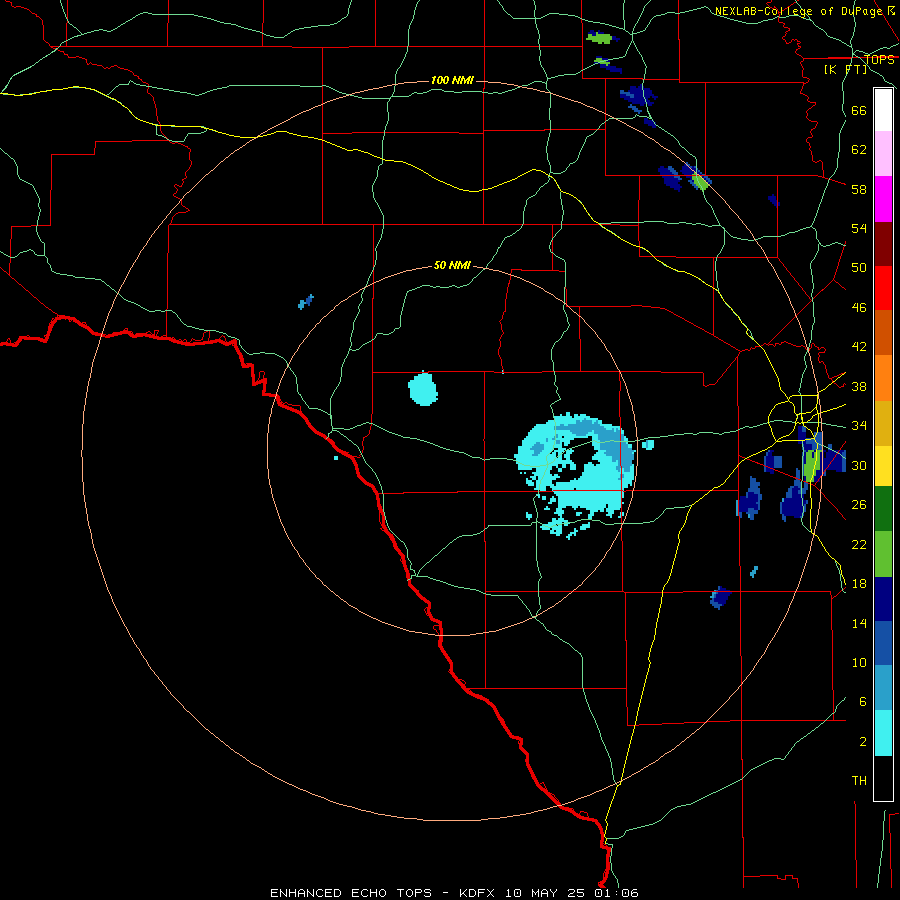Pick the "14" legend value

pos(859,623)
